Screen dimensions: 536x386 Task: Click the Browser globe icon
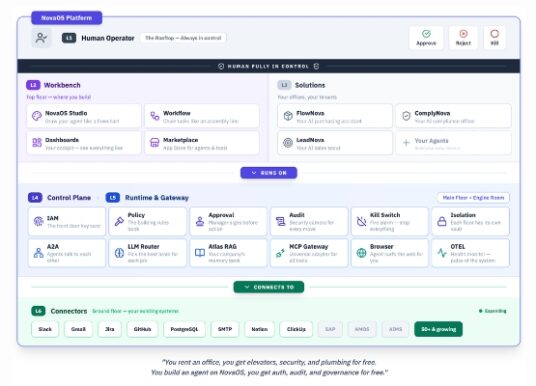[x=361, y=253]
